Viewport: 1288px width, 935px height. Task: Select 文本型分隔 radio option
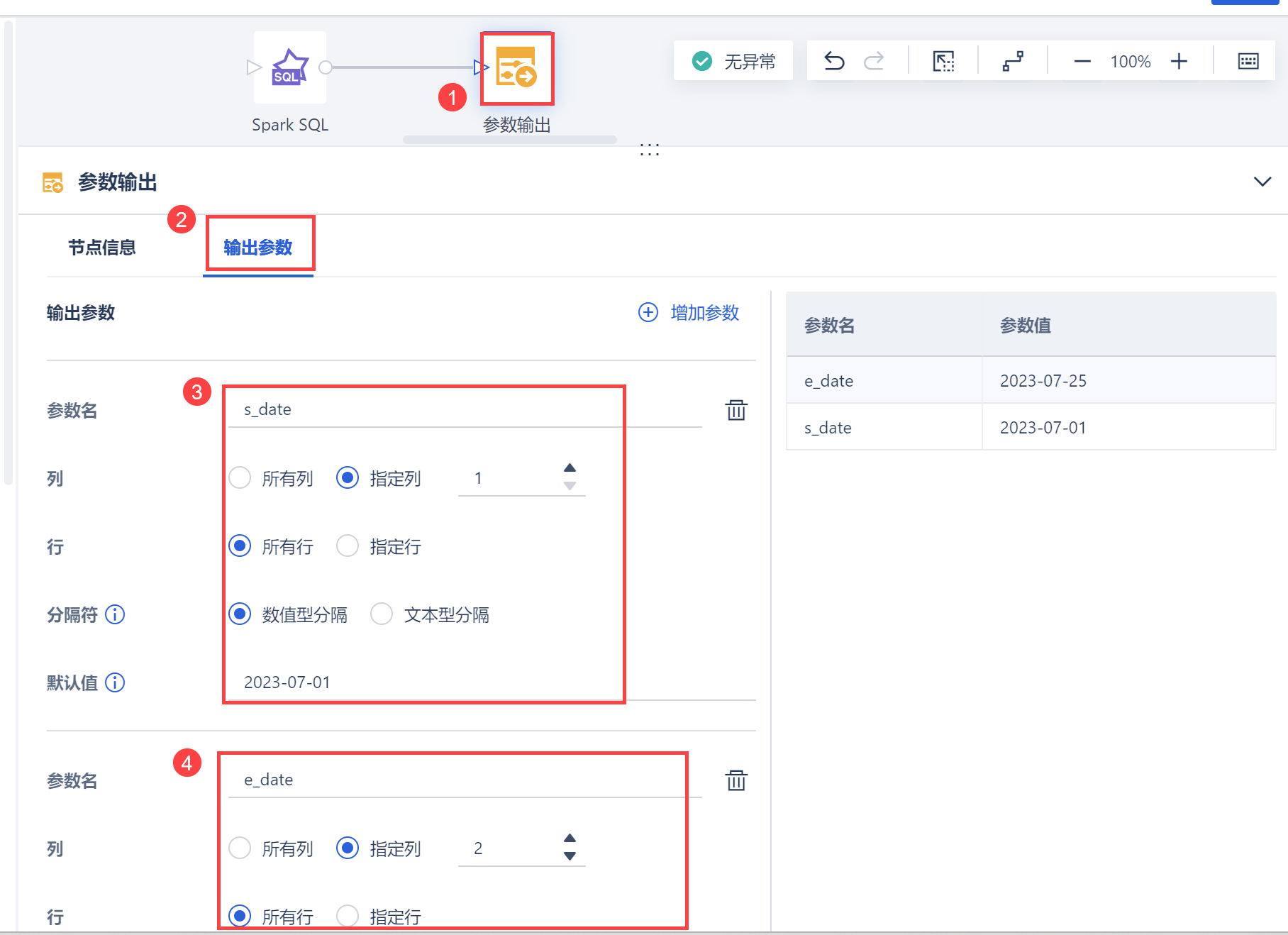(x=382, y=614)
